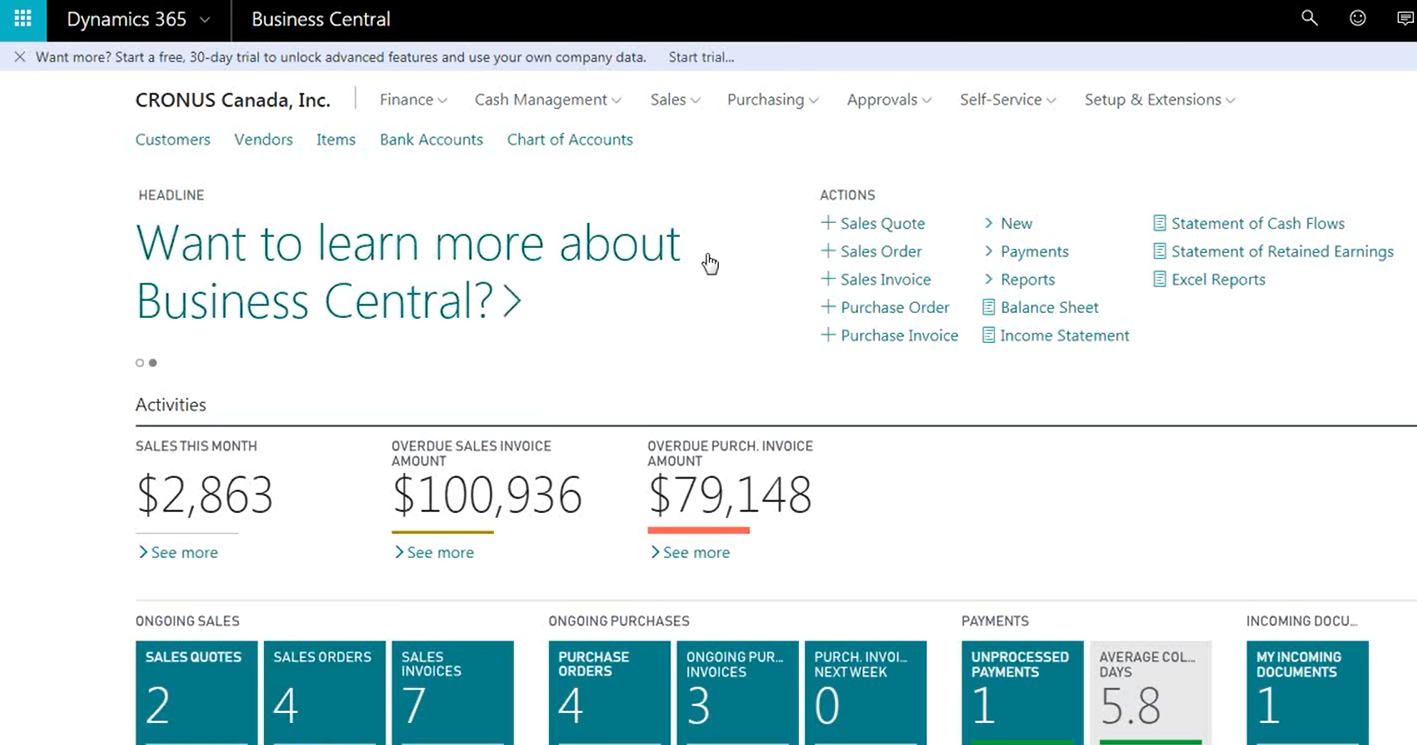Select the first headline pagination dot
Image resolution: width=1417 pixels, height=745 pixels.
(140, 363)
